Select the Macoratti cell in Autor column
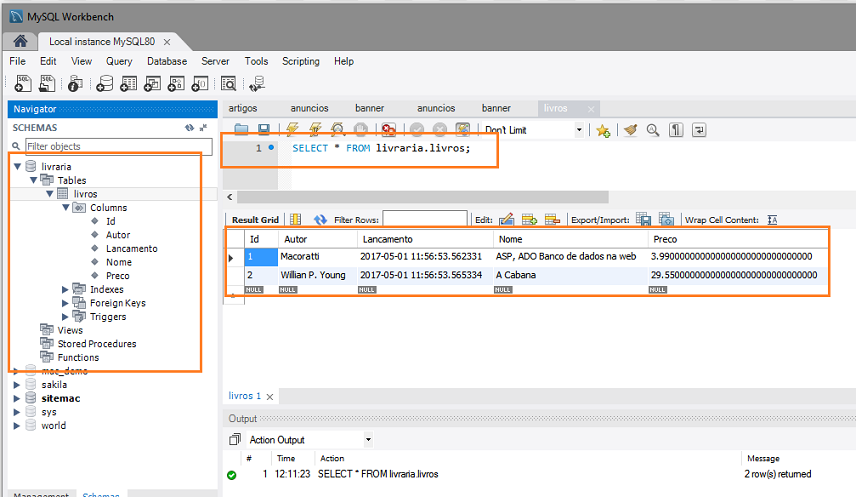Viewport: 856px width, 497px height. [317, 257]
